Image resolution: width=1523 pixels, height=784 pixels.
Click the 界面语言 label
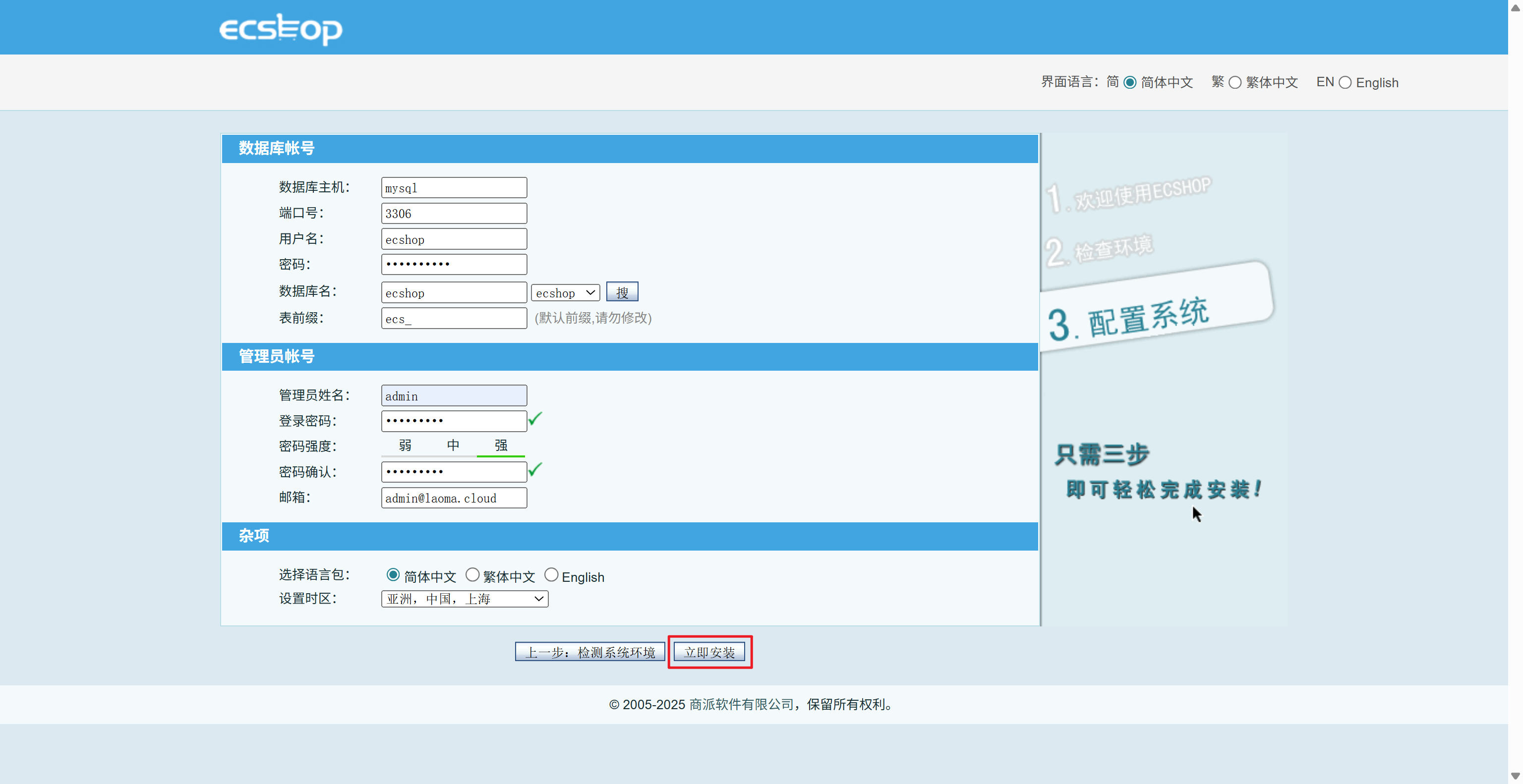tap(1070, 82)
